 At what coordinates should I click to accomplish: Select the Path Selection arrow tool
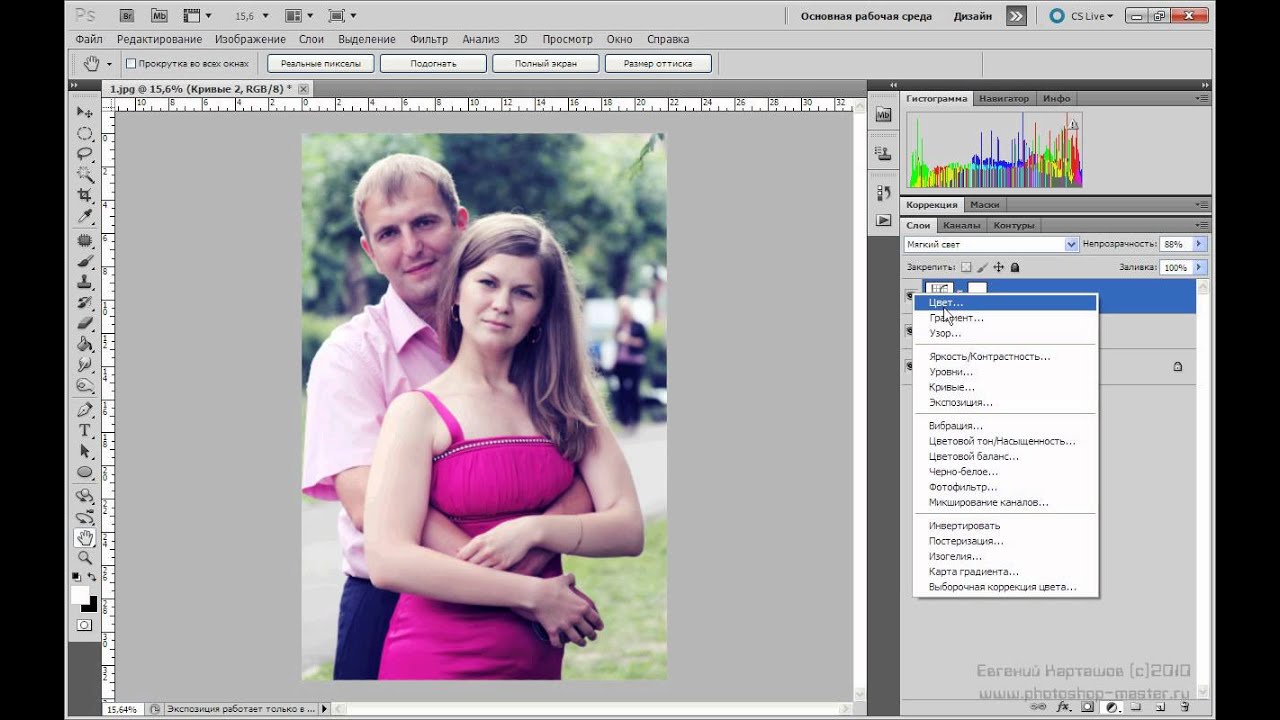pyautogui.click(x=85, y=452)
